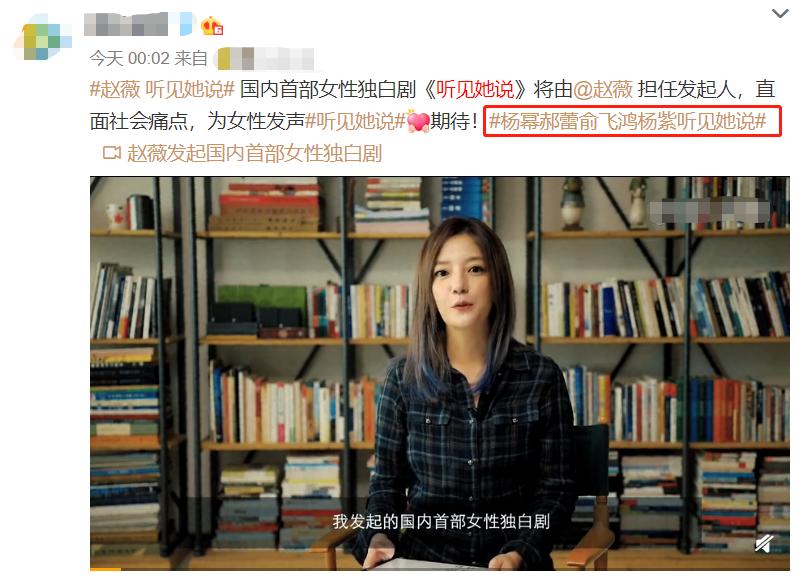The image size is (796, 579).
Task: Click the blurred watermark on the video
Action: click(x=710, y=211)
